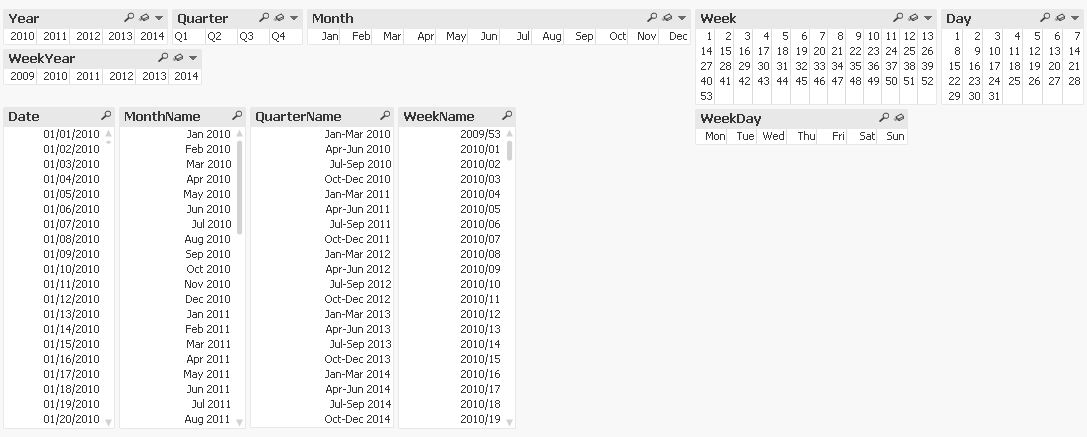
Task: Select Wed in the WeekDay list
Action: [x=773, y=136]
